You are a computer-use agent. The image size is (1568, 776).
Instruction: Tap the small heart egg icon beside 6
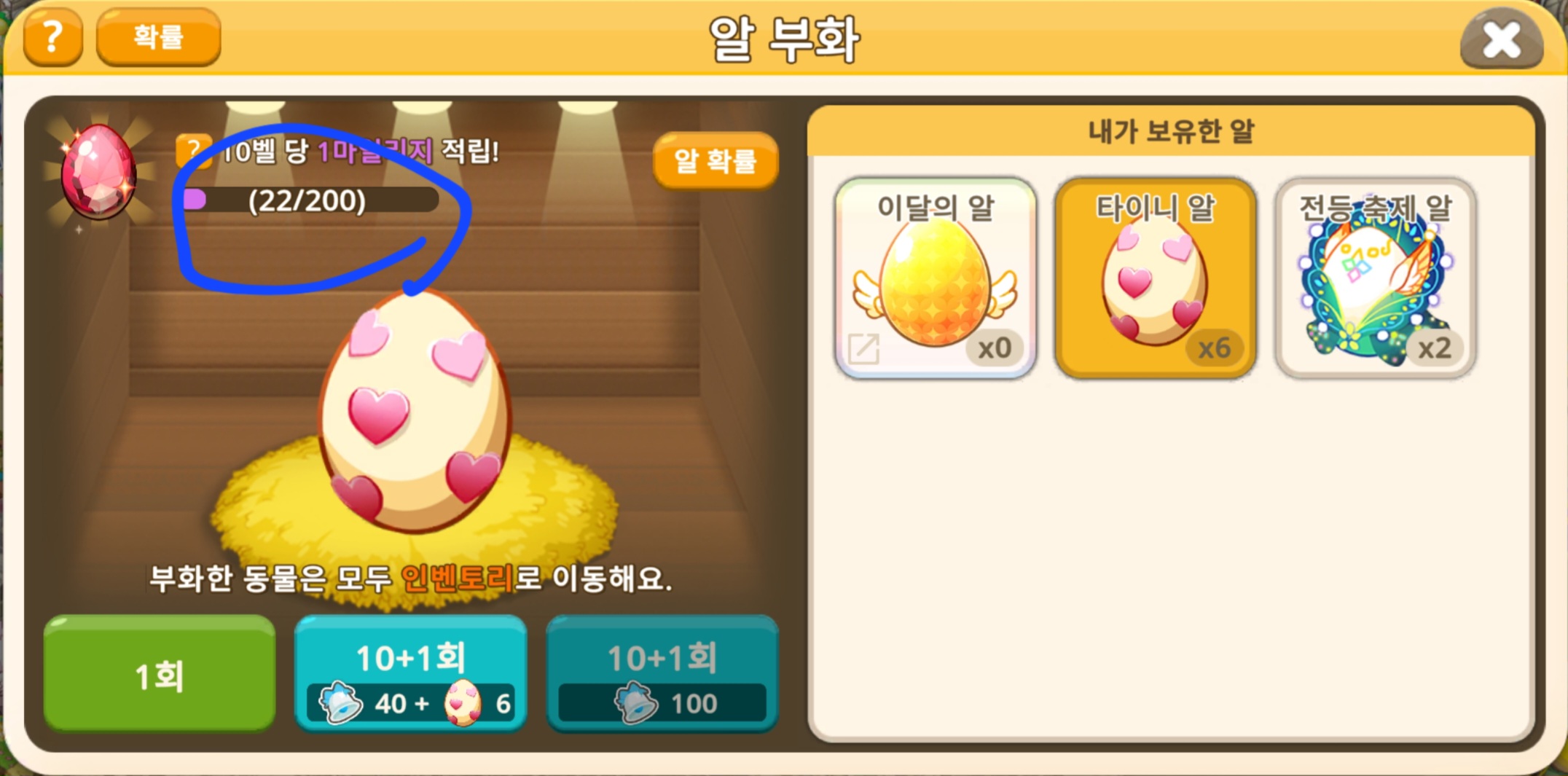click(x=463, y=703)
